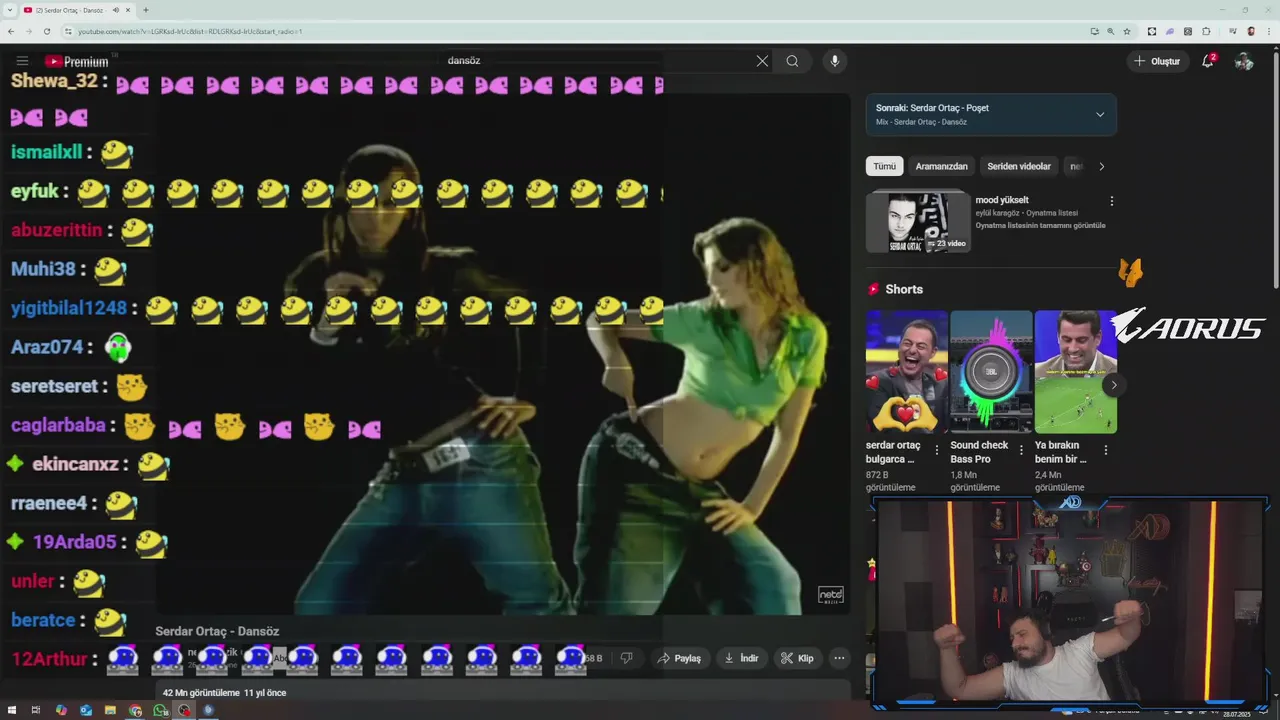Click the Shorts section logo icon

(873, 289)
